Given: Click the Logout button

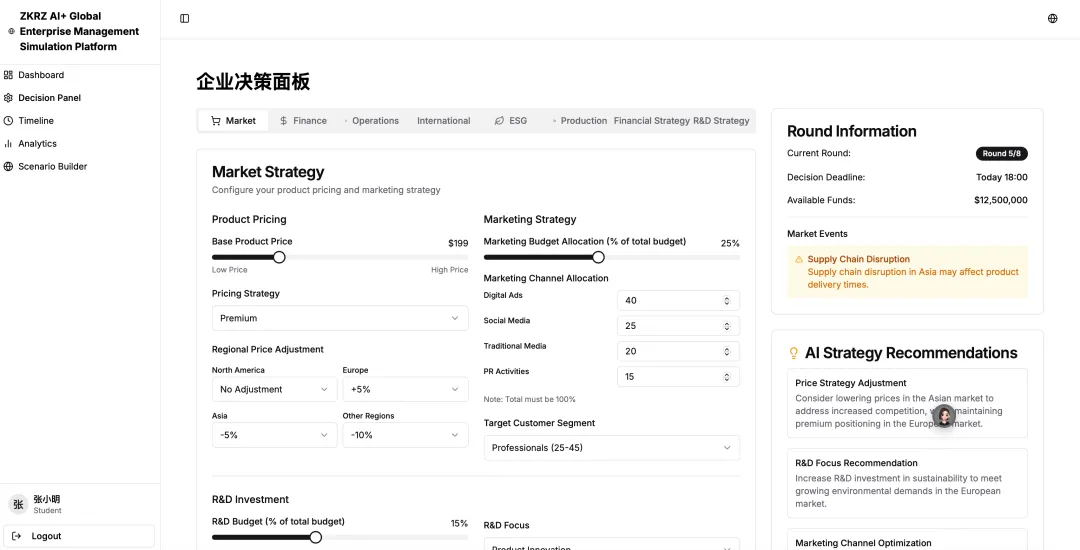Looking at the screenshot, I should 79,536.
